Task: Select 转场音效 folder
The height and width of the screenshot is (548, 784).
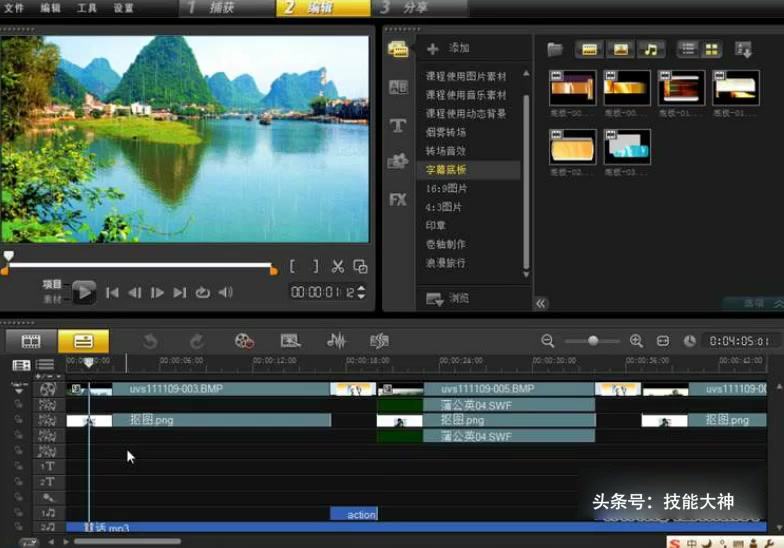Action: (446, 151)
